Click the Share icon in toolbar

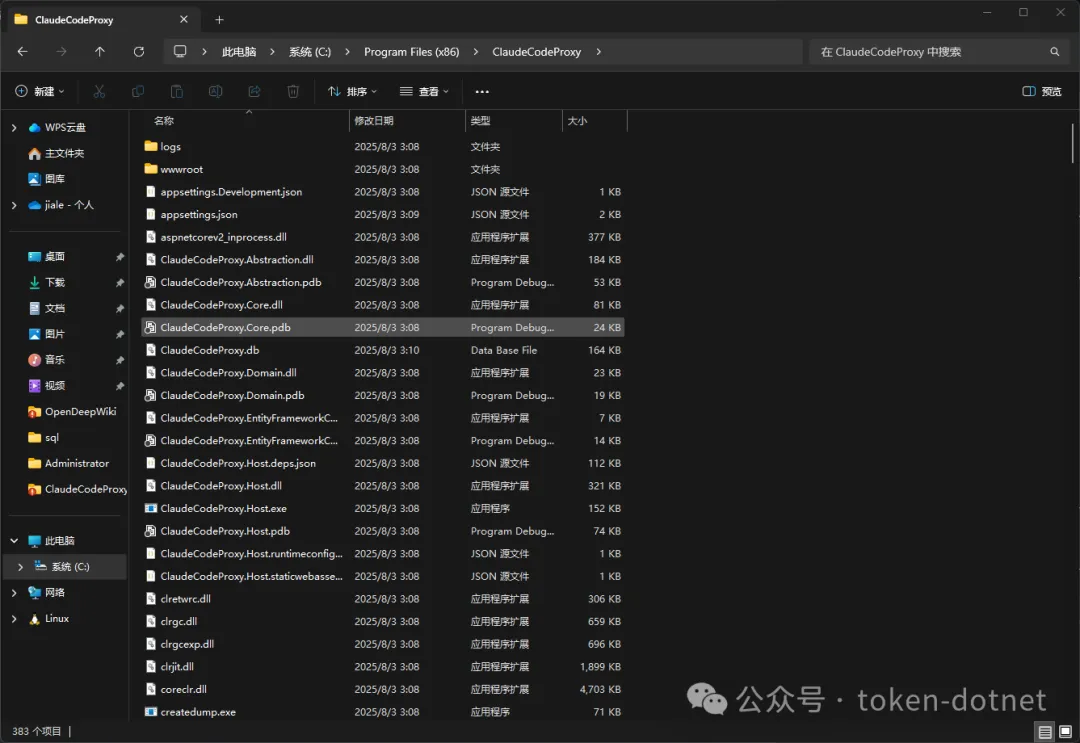pos(254,92)
